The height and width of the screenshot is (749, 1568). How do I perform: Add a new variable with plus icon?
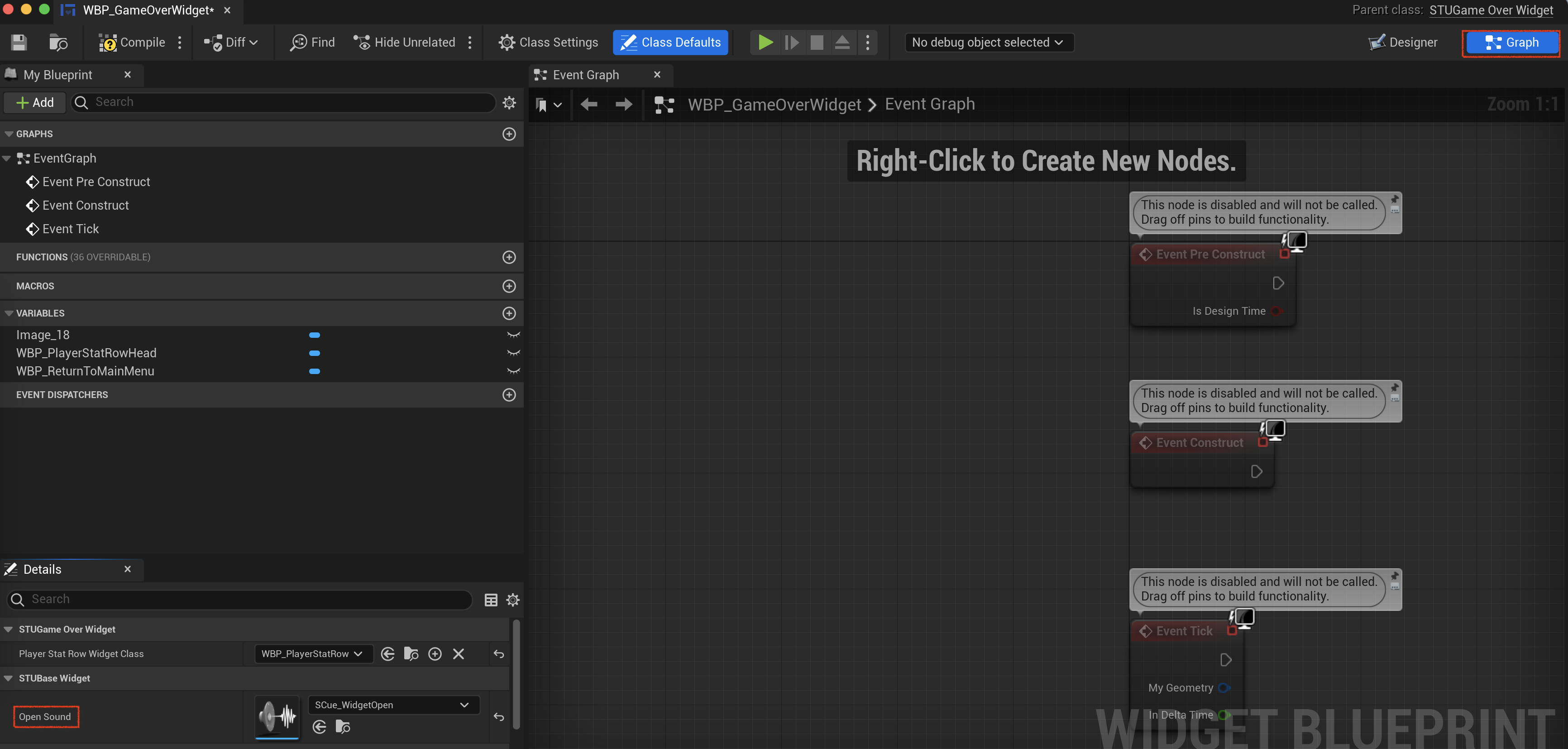(510, 313)
